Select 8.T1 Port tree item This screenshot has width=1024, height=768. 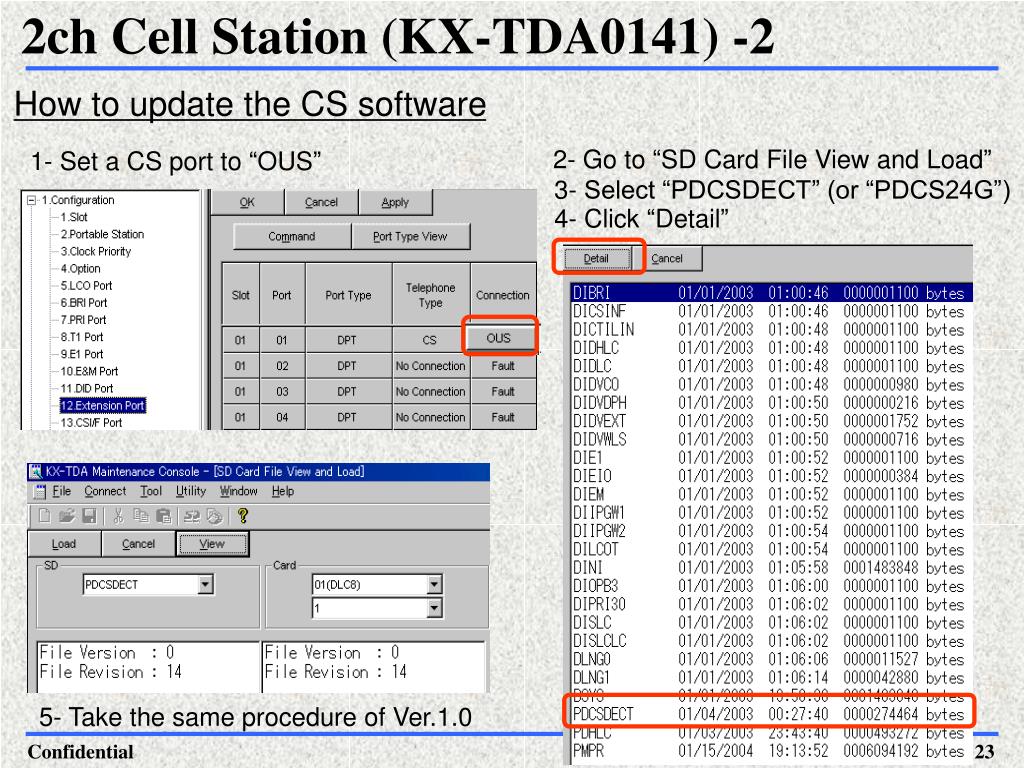point(82,337)
